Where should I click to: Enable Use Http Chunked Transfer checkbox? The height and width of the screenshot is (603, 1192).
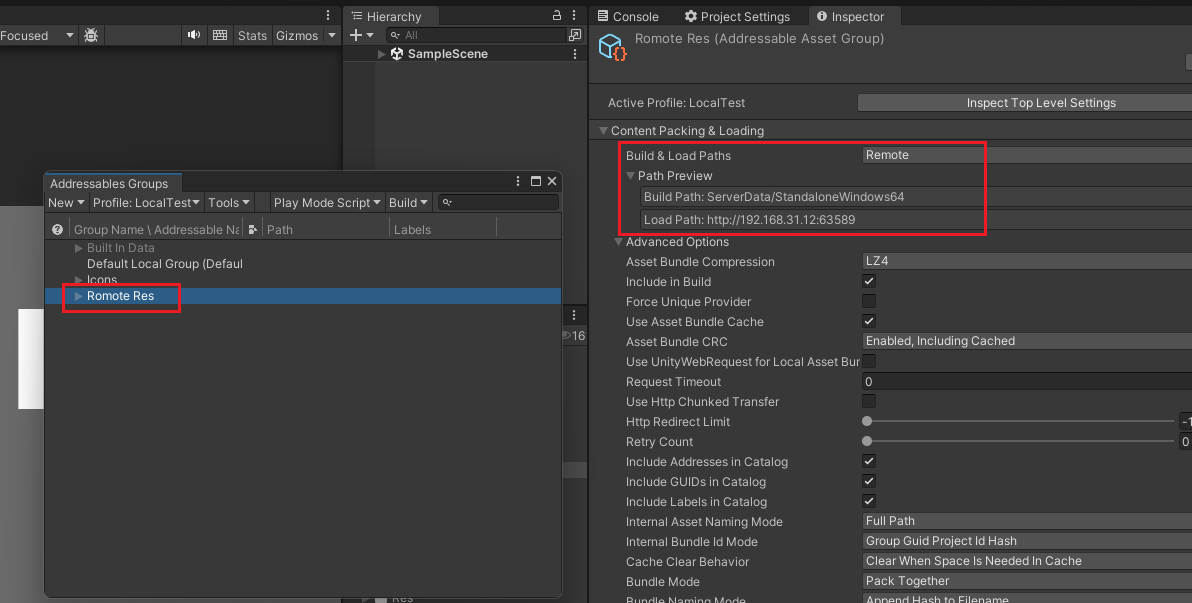(869, 401)
